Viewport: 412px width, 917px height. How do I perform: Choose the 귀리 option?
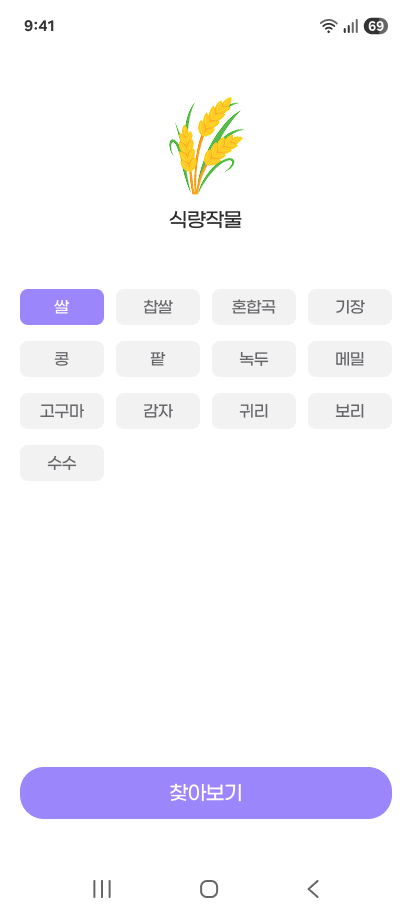tap(254, 411)
